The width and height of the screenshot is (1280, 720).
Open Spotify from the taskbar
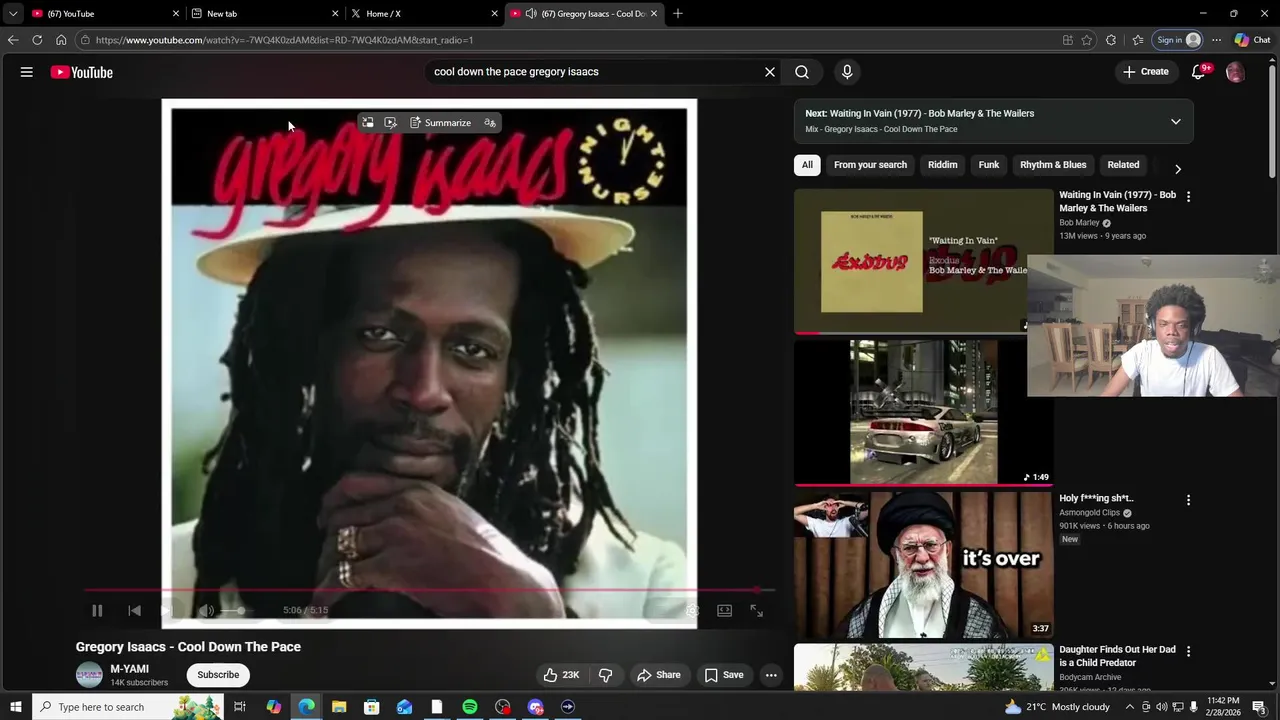coord(469,707)
